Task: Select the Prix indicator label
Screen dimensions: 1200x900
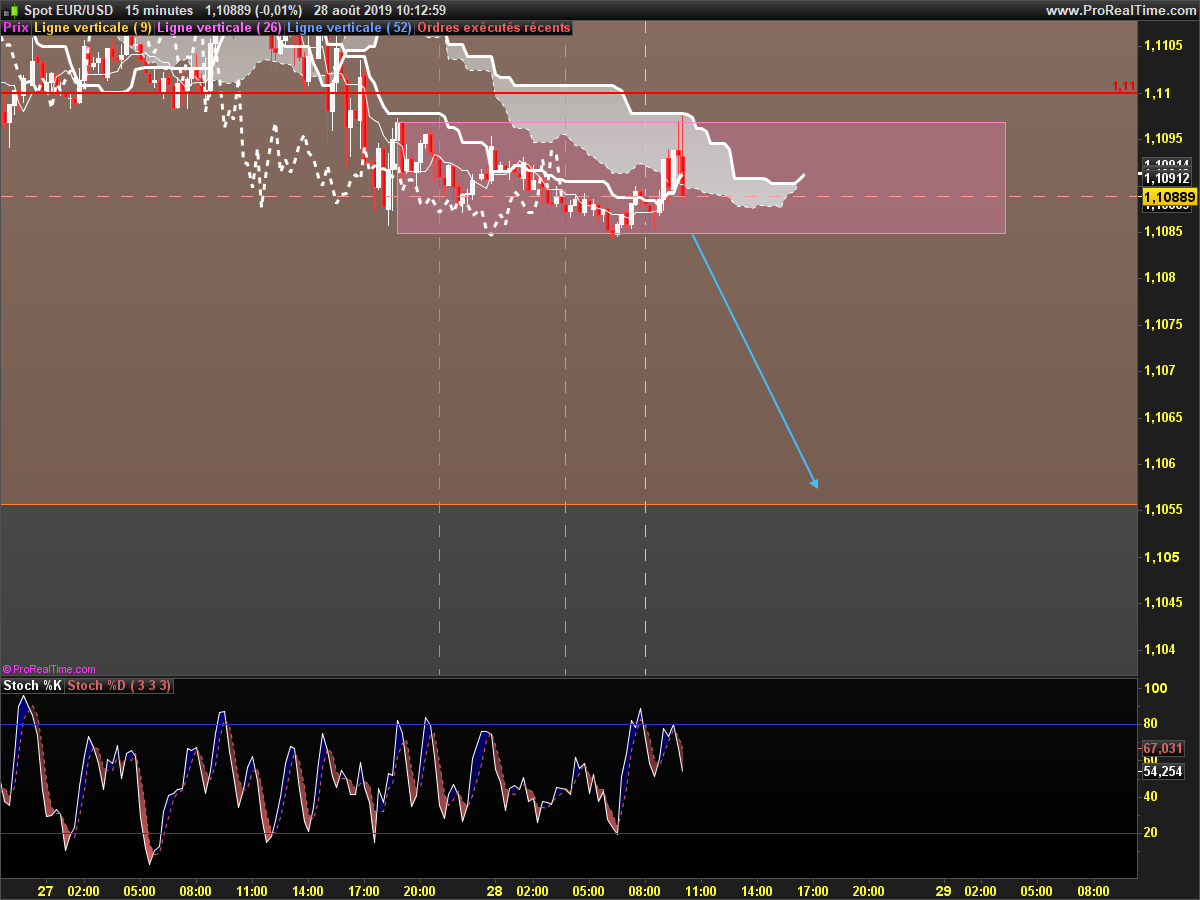Action: pyautogui.click(x=16, y=28)
